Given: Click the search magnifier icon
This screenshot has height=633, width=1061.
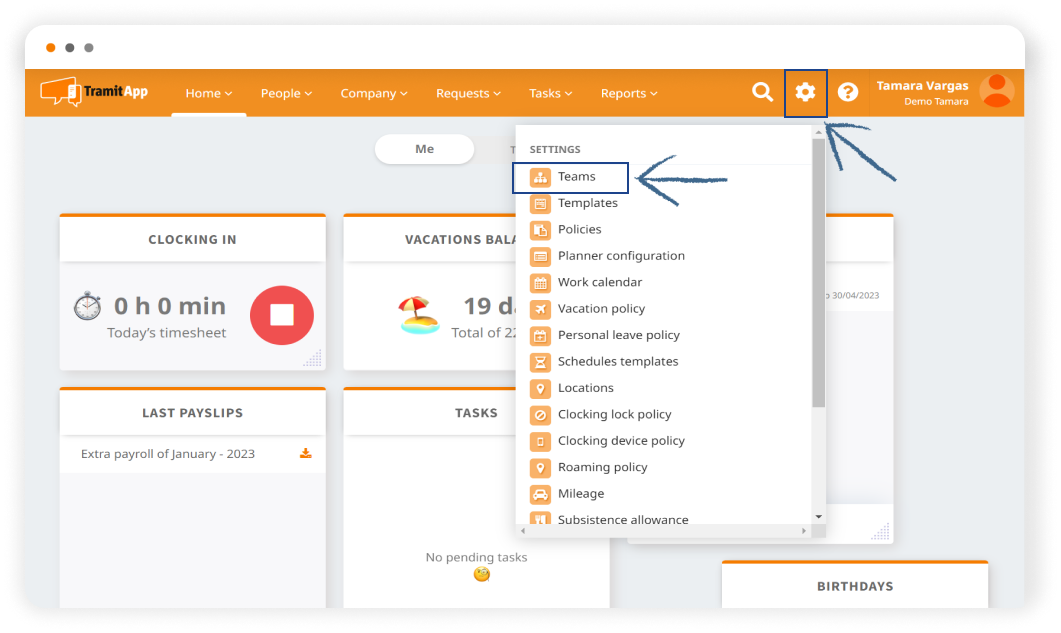Looking at the screenshot, I should click(762, 93).
